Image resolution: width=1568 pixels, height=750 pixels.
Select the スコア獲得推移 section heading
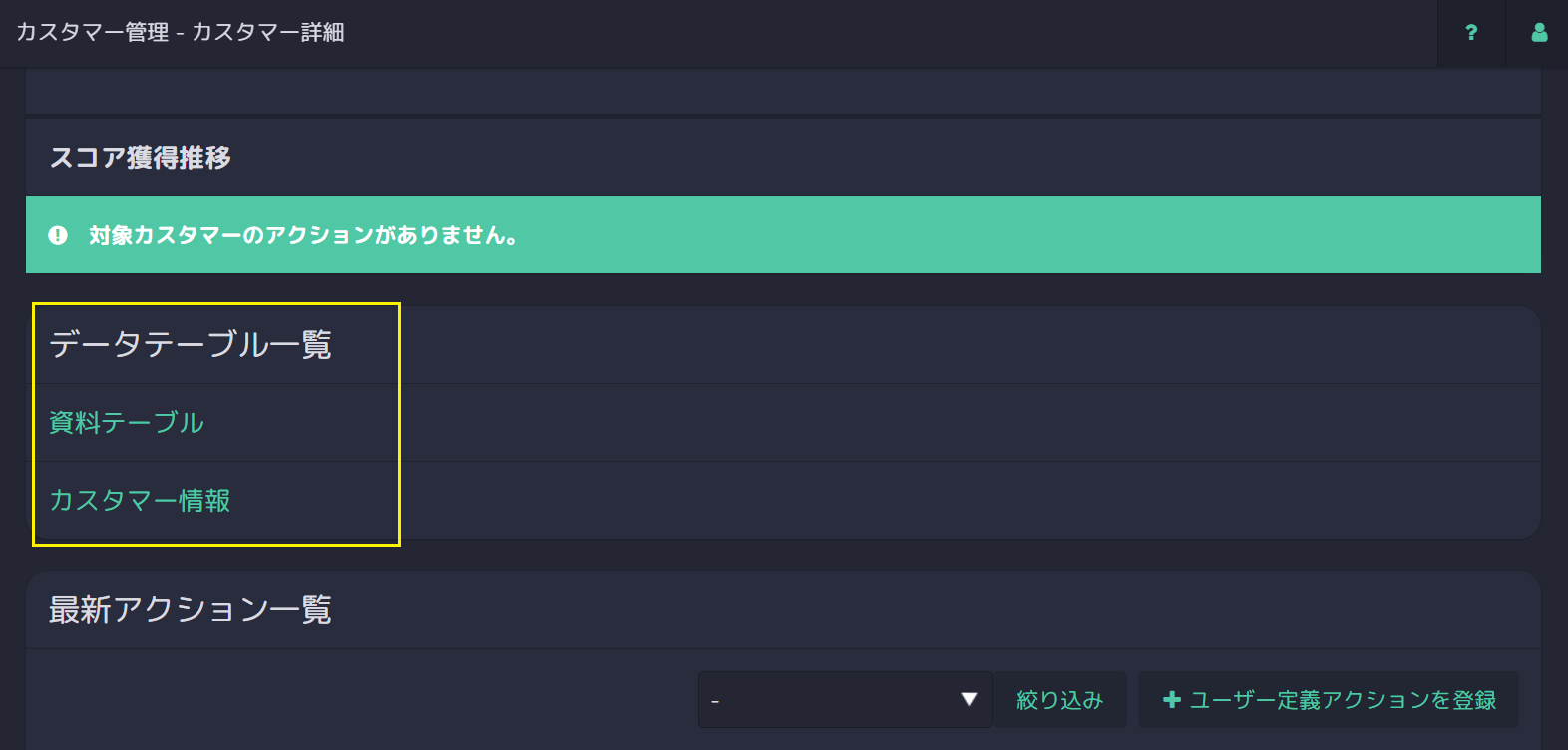[x=141, y=158]
